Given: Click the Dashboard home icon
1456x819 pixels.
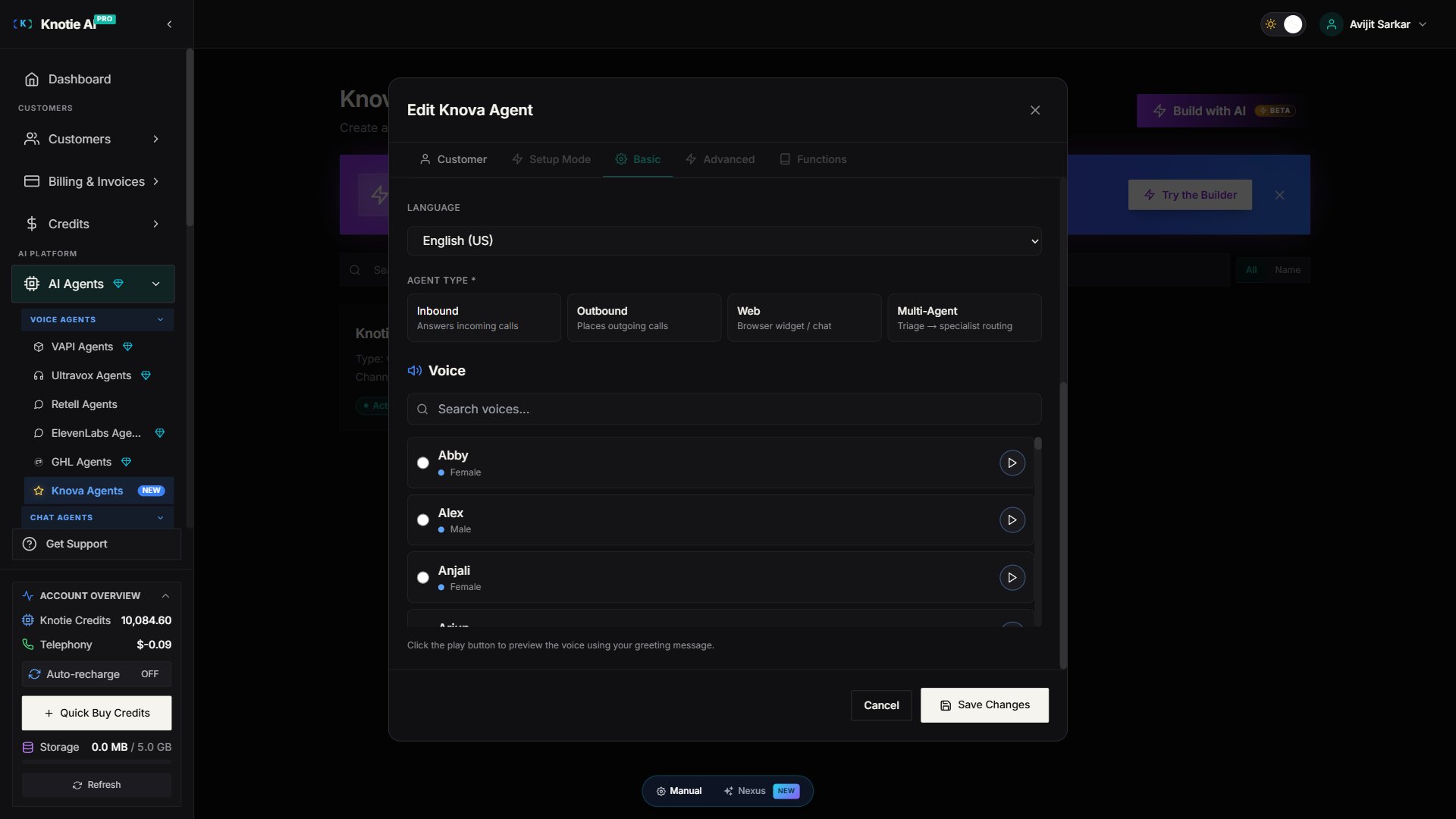Looking at the screenshot, I should [32, 79].
